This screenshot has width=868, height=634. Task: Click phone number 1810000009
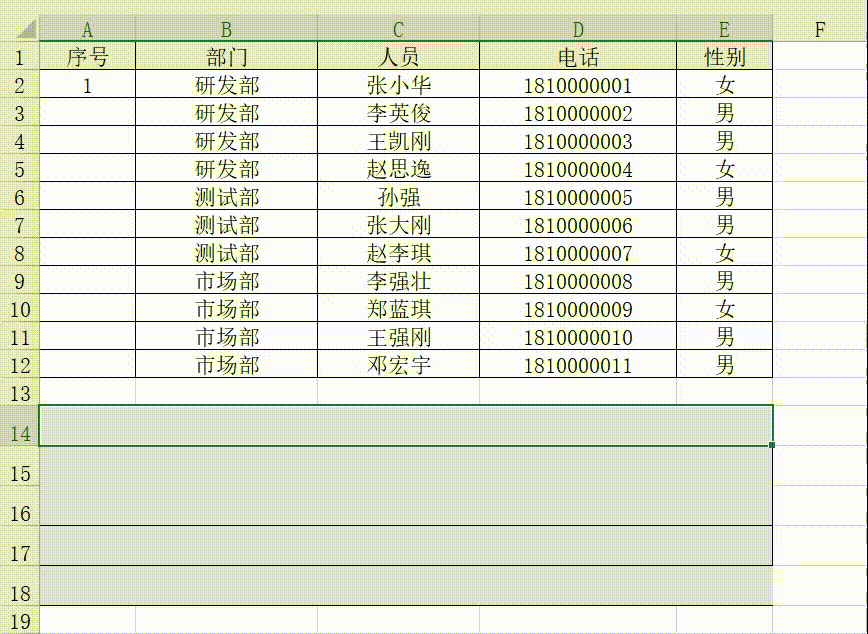[x=577, y=308]
